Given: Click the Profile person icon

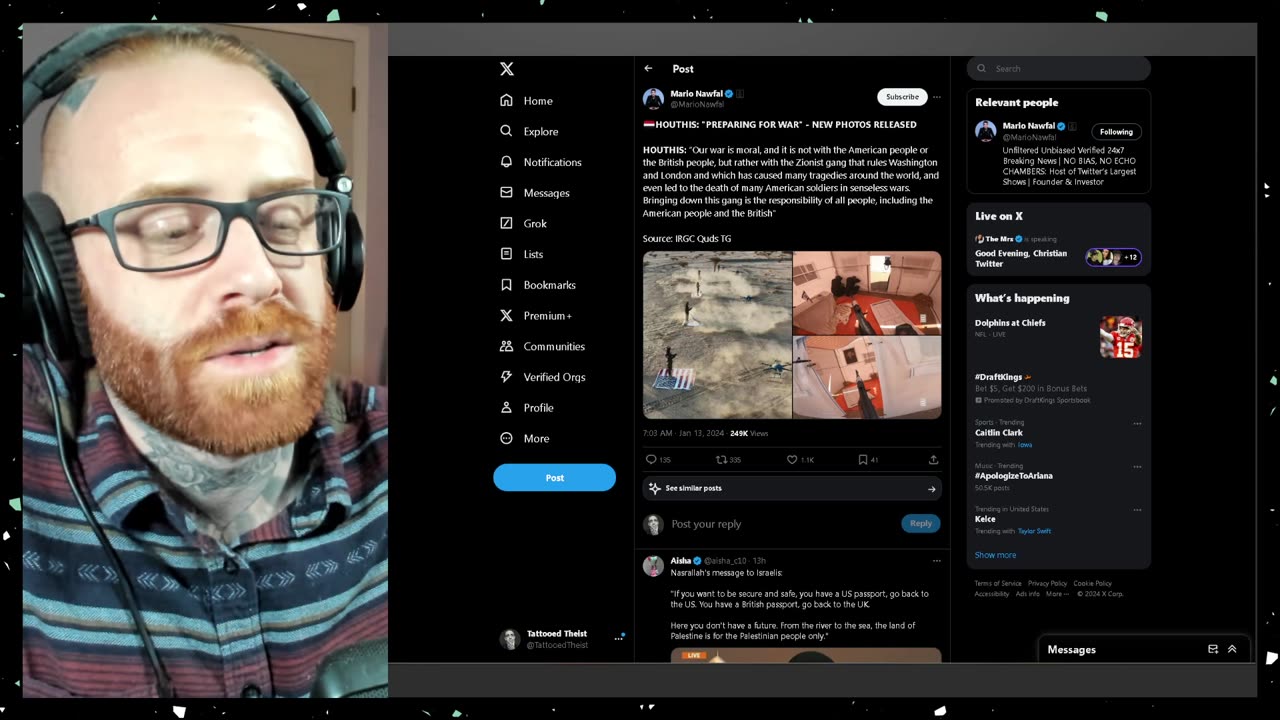Looking at the screenshot, I should point(506,408).
